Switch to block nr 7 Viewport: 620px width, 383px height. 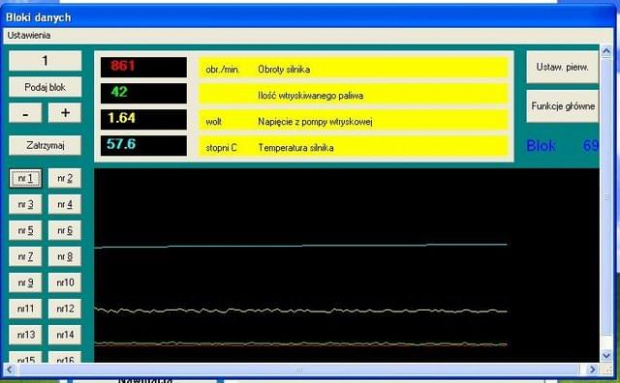[x=25, y=257]
